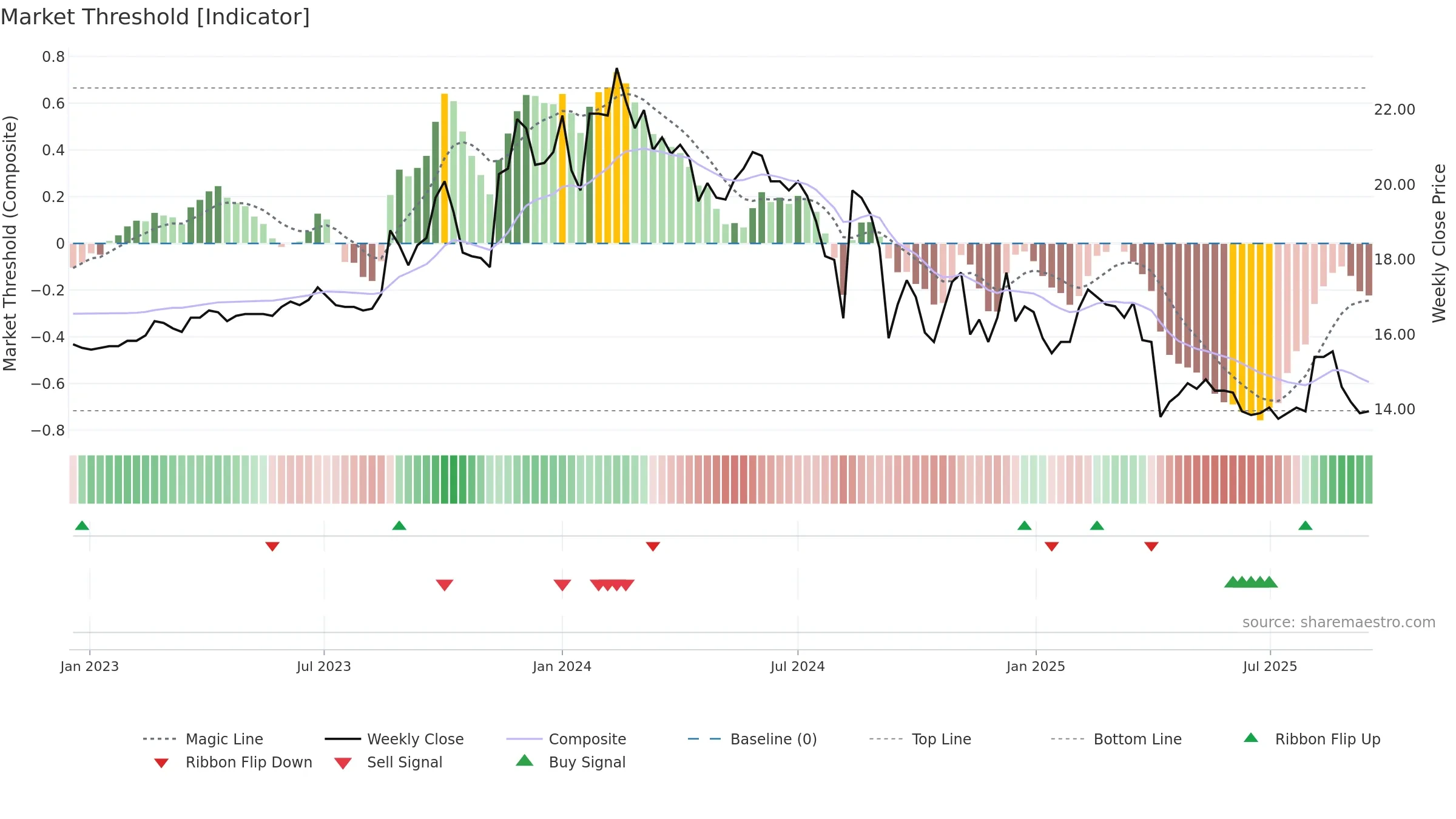This screenshot has width=1456, height=819.
Task: Click the 18.00 price axis label
Action: coord(1395,260)
